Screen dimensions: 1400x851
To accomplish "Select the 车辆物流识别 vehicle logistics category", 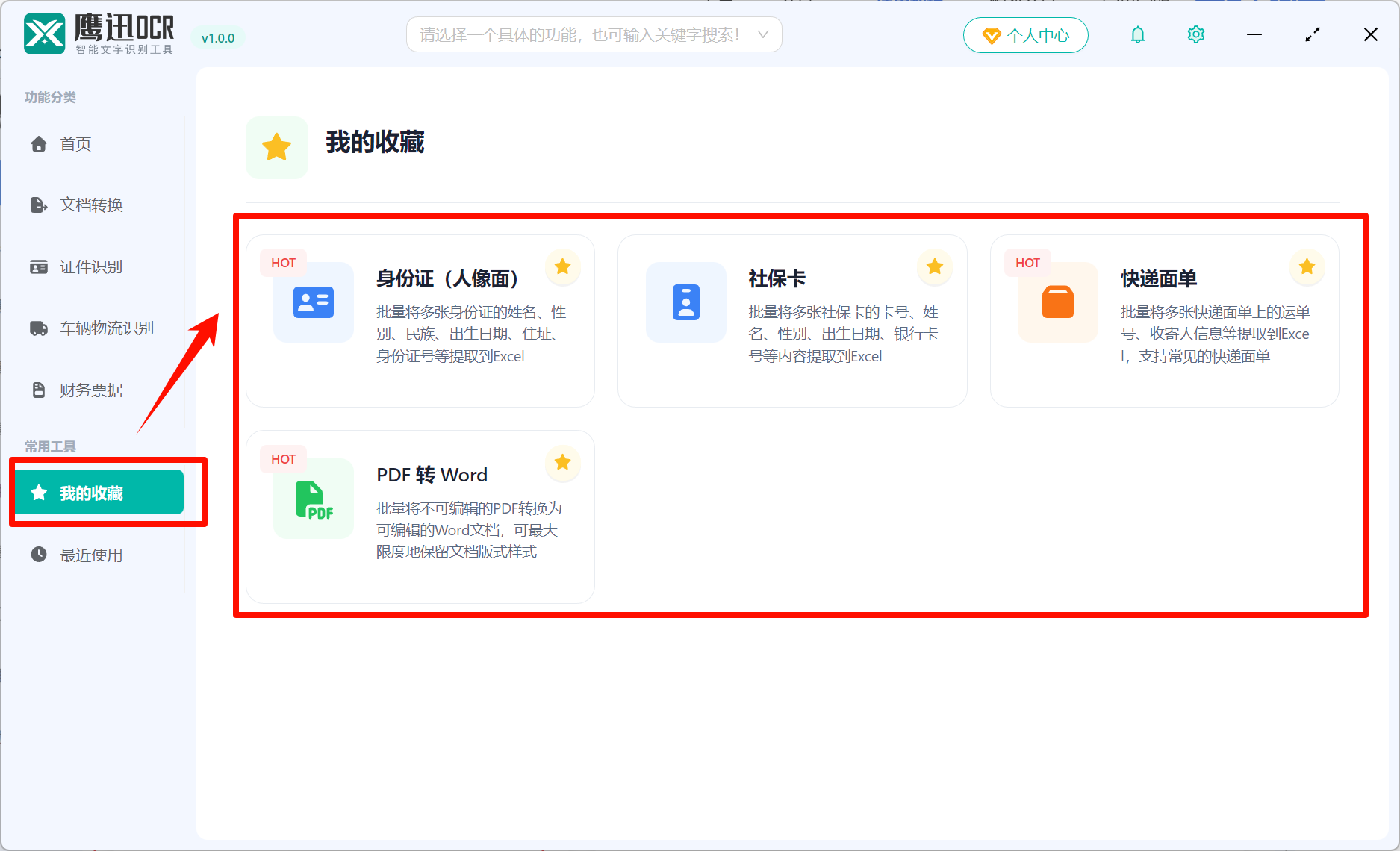I will point(105,328).
